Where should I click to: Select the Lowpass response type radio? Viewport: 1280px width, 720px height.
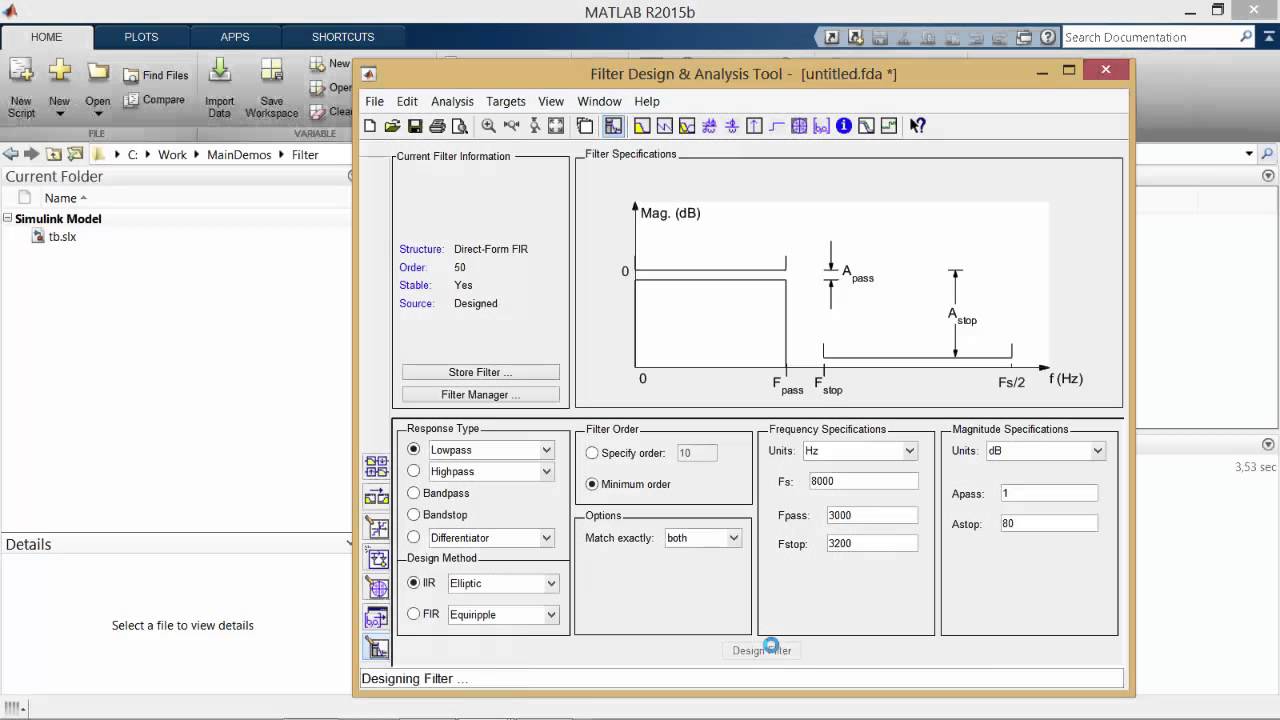414,450
